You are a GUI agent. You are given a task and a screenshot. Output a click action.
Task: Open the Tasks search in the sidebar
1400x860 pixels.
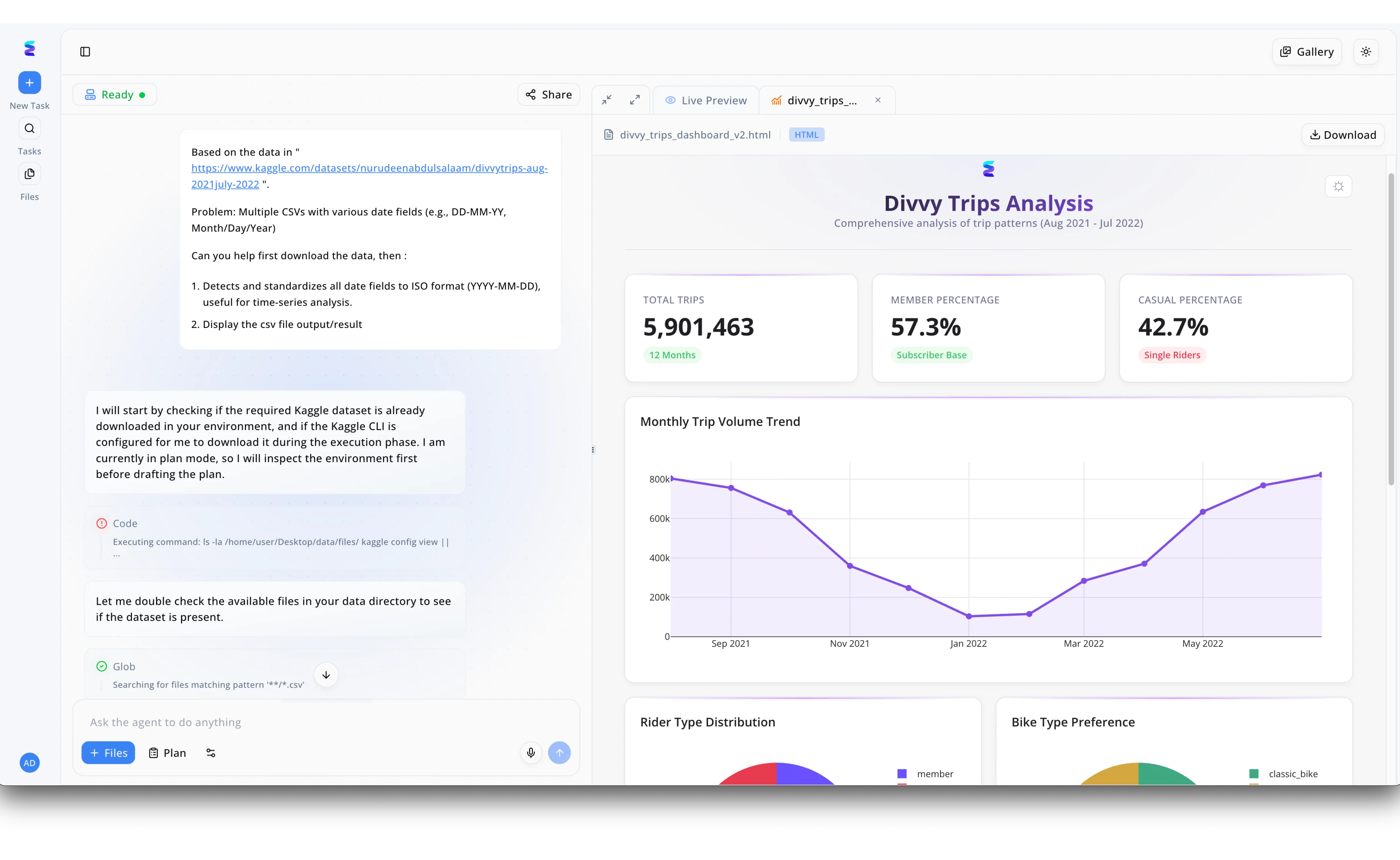(x=29, y=128)
